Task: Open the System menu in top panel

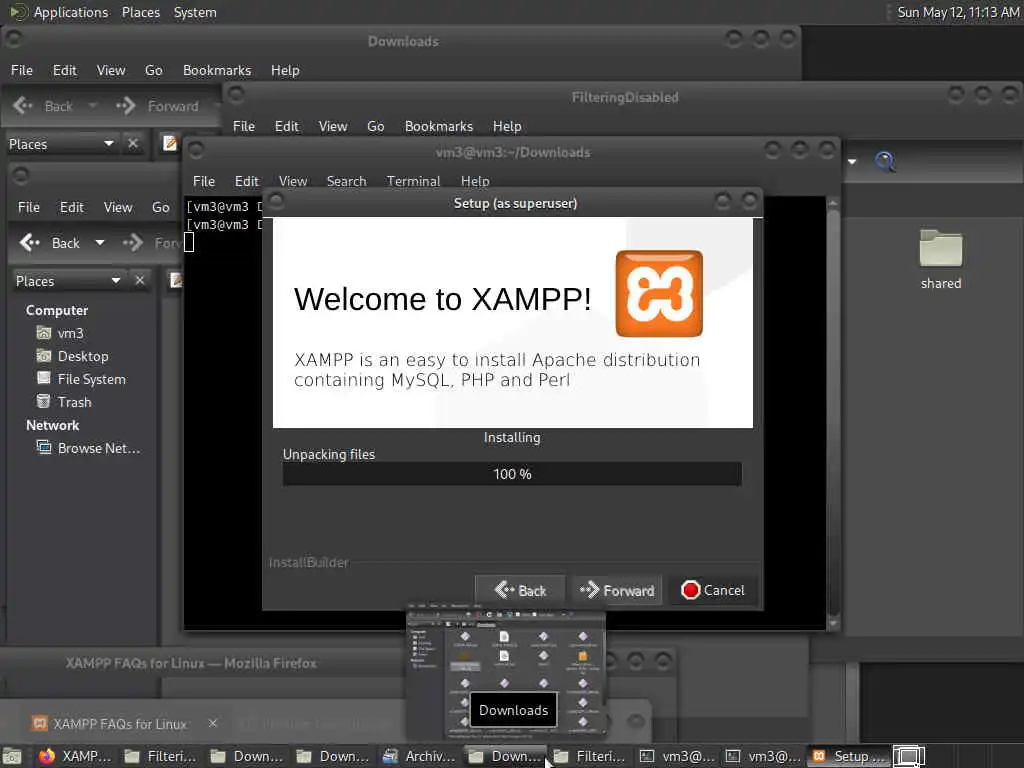Action: tap(195, 12)
